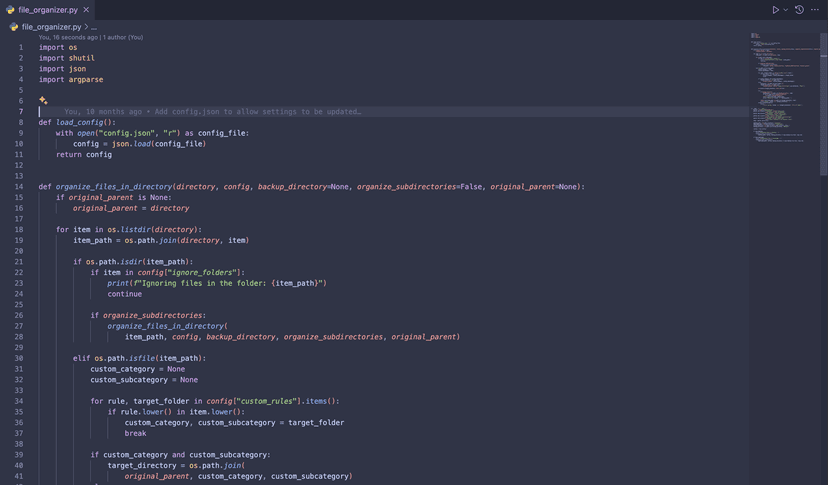Image resolution: width=828 pixels, height=485 pixels.
Task: Select the file_organizer.py editor tab
Action: pyautogui.click(x=46, y=10)
